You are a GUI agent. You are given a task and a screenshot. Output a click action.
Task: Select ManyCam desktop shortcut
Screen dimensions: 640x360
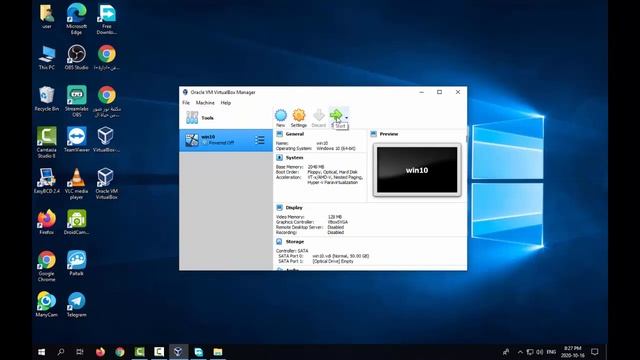[47, 304]
